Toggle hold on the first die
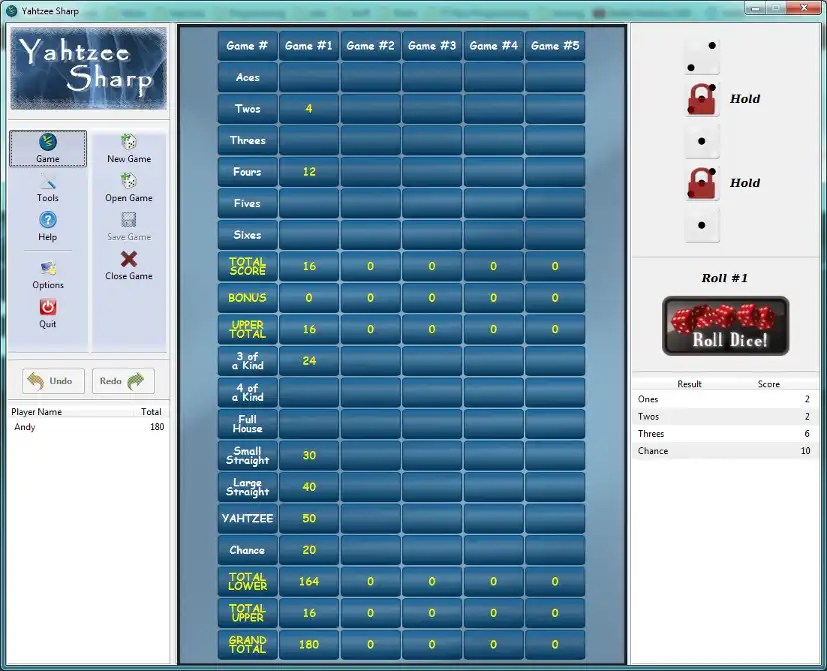The image size is (827, 671). point(702,56)
